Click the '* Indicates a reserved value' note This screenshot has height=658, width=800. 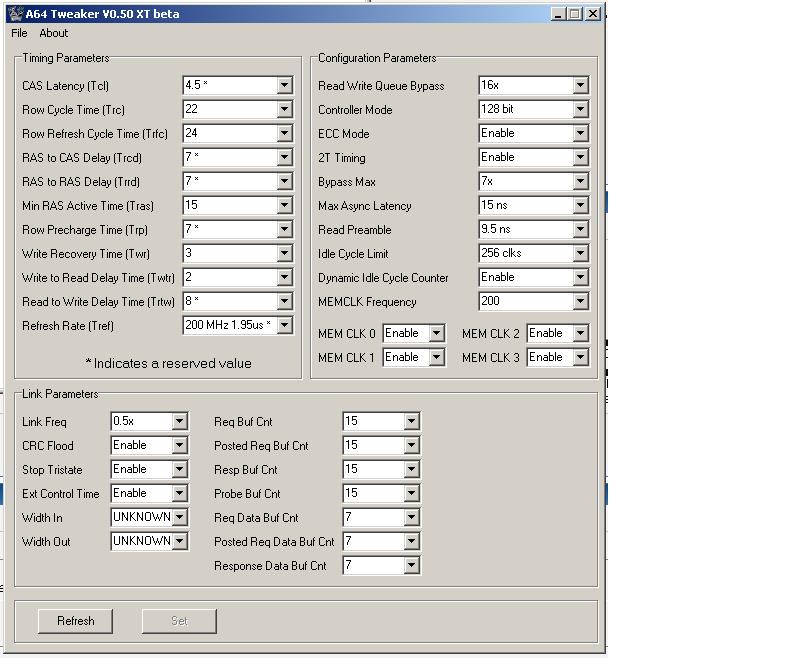click(168, 363)
